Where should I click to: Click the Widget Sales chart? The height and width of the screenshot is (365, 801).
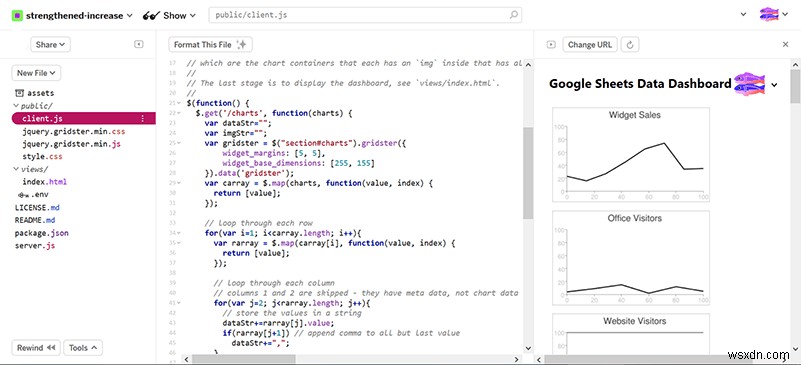630,155
